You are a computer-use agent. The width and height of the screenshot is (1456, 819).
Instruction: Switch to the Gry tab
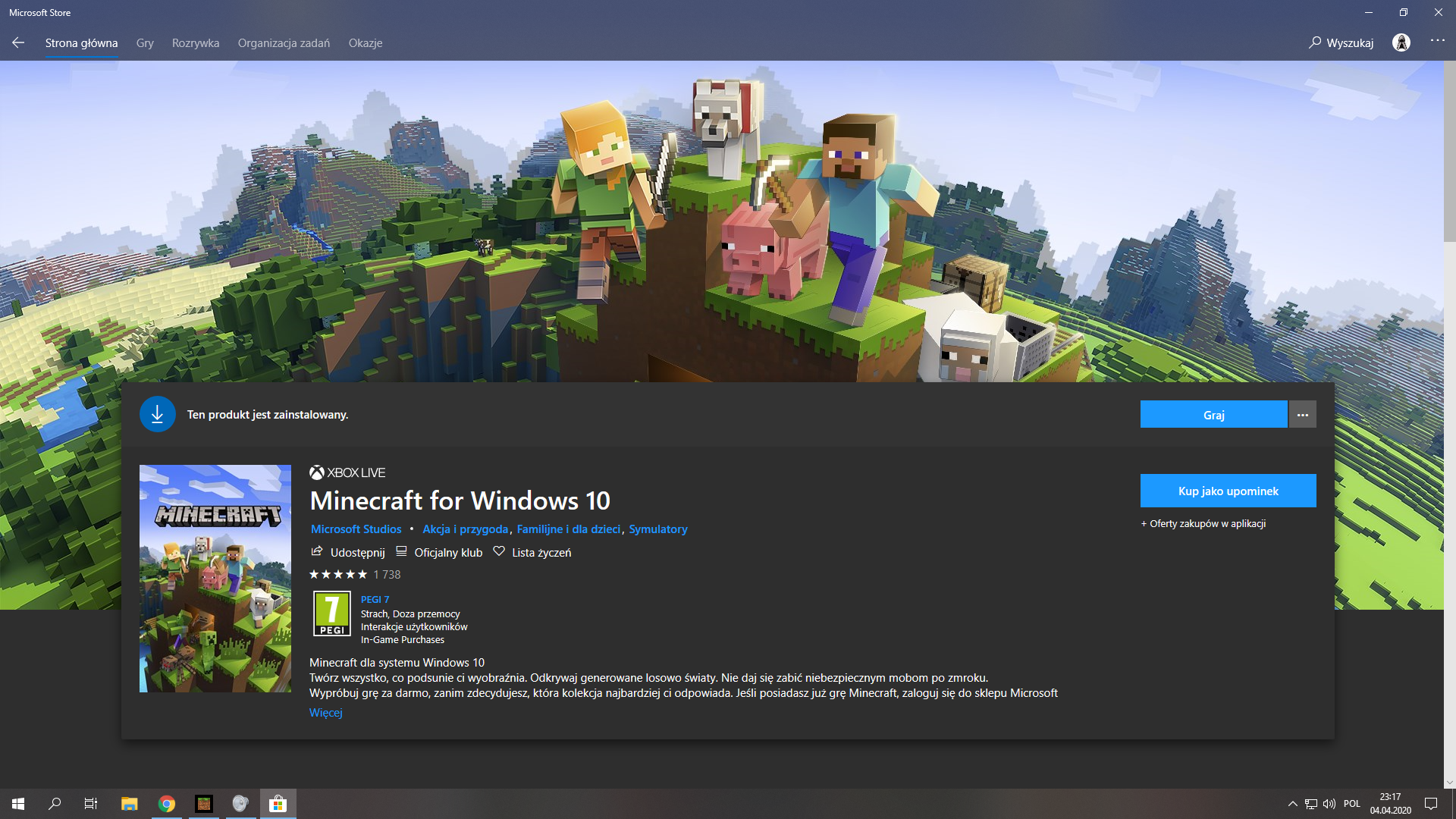tap(145, 43)
